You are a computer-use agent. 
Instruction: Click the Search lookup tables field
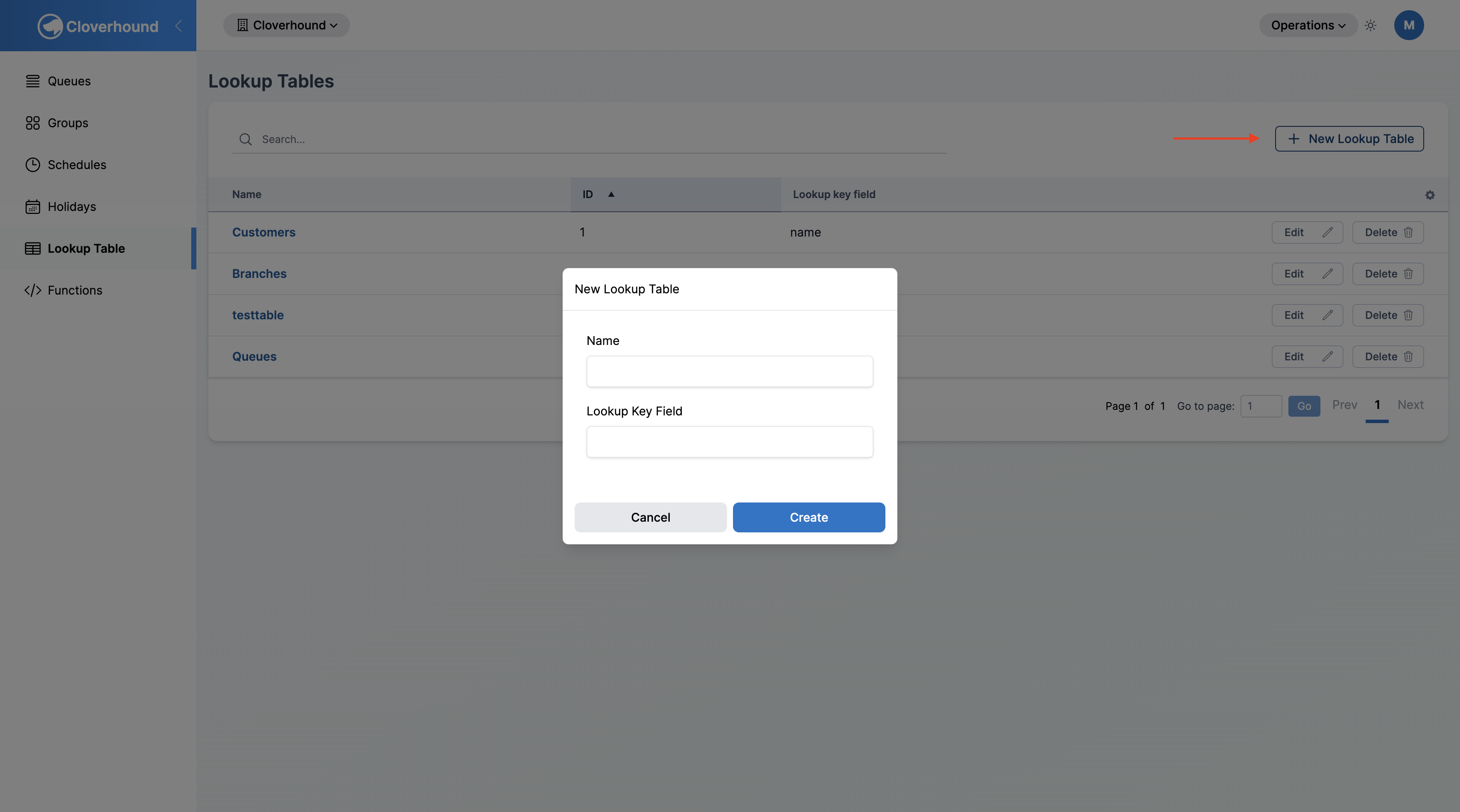(x=590, y=140)
